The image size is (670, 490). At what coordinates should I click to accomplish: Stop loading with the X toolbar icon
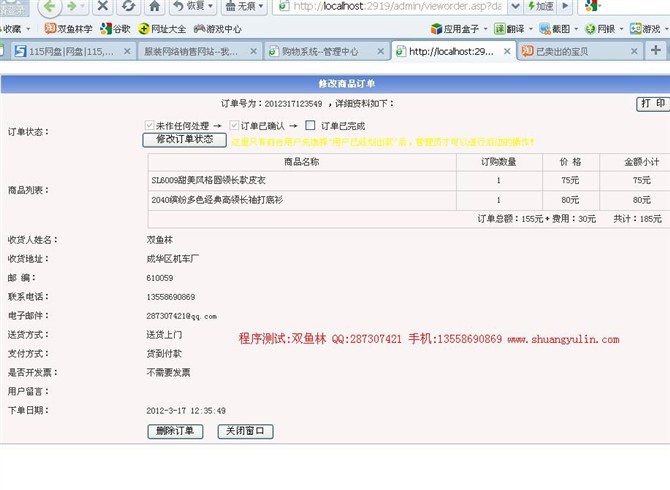[x=103, y=6]
